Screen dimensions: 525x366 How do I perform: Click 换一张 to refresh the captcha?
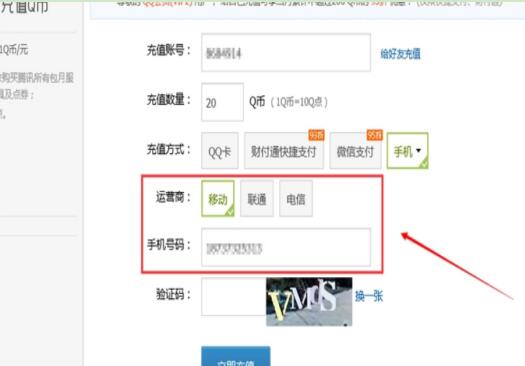(369, 296)
